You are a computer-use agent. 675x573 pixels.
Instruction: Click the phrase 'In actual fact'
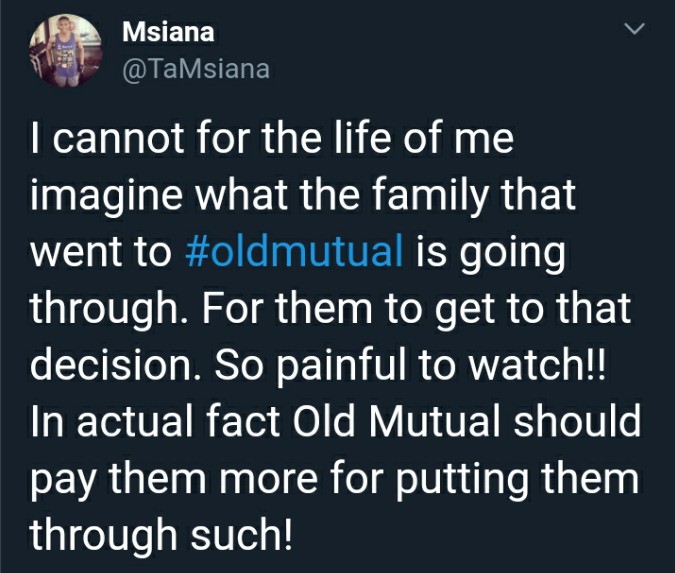tap(155, 421)
